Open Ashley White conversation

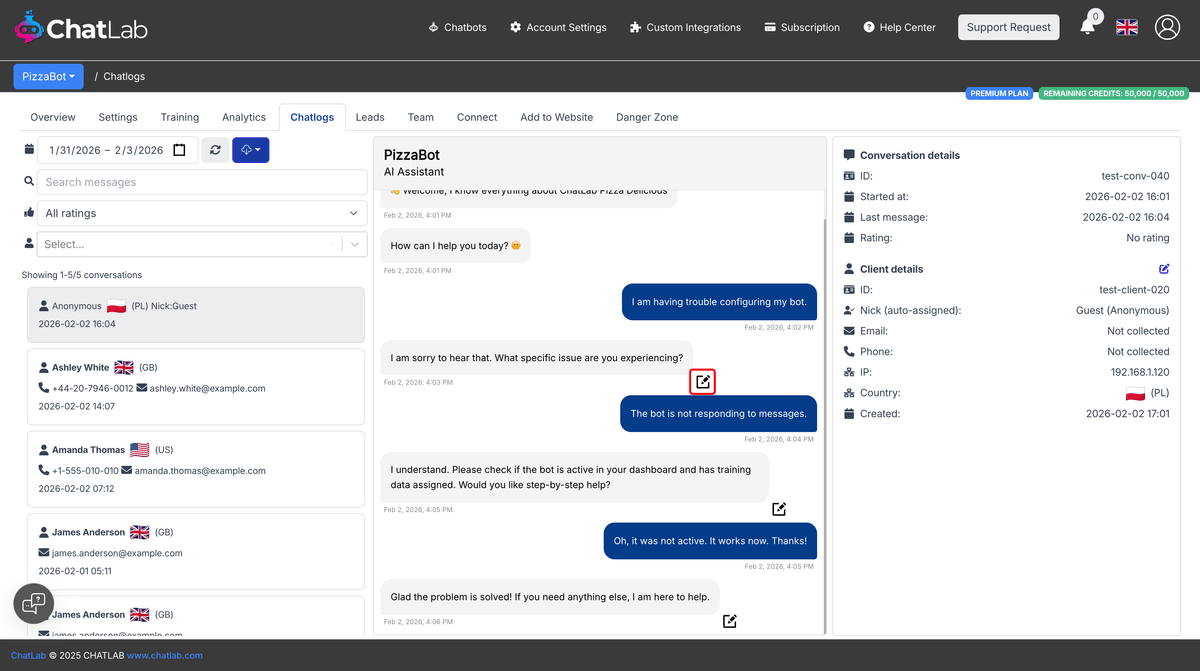tap(196, 387)
